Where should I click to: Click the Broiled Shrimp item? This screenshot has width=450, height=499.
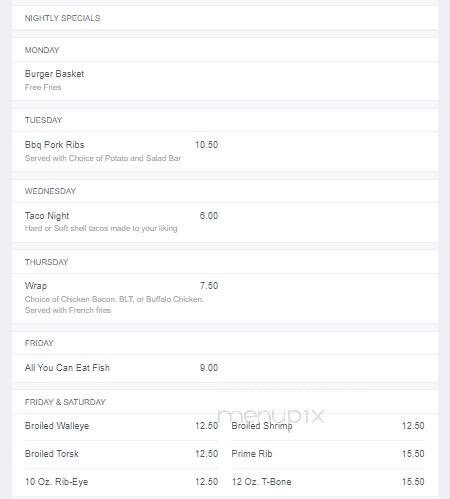point(262,426)
